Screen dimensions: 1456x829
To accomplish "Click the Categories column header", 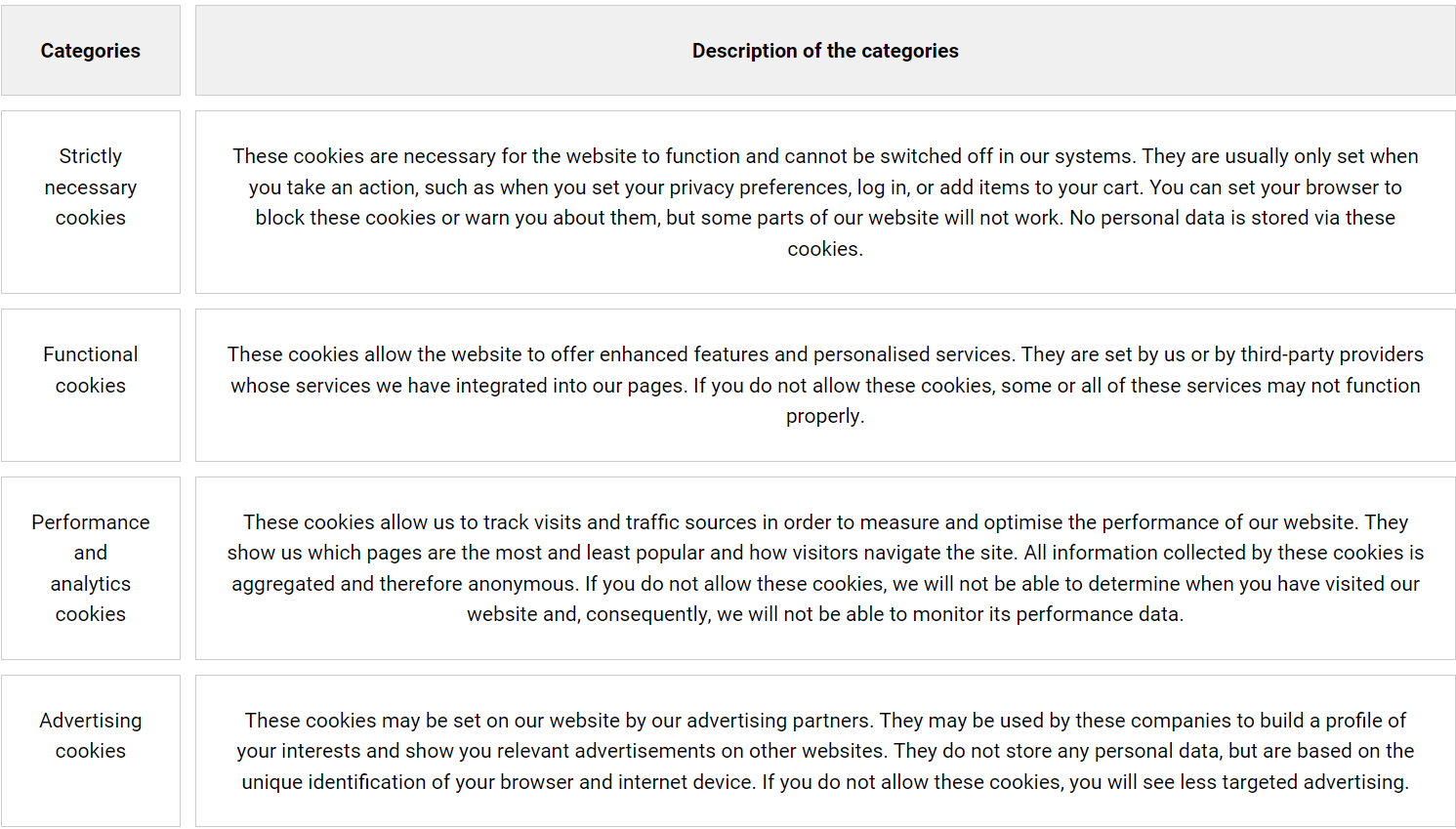I will pos(90,51).
